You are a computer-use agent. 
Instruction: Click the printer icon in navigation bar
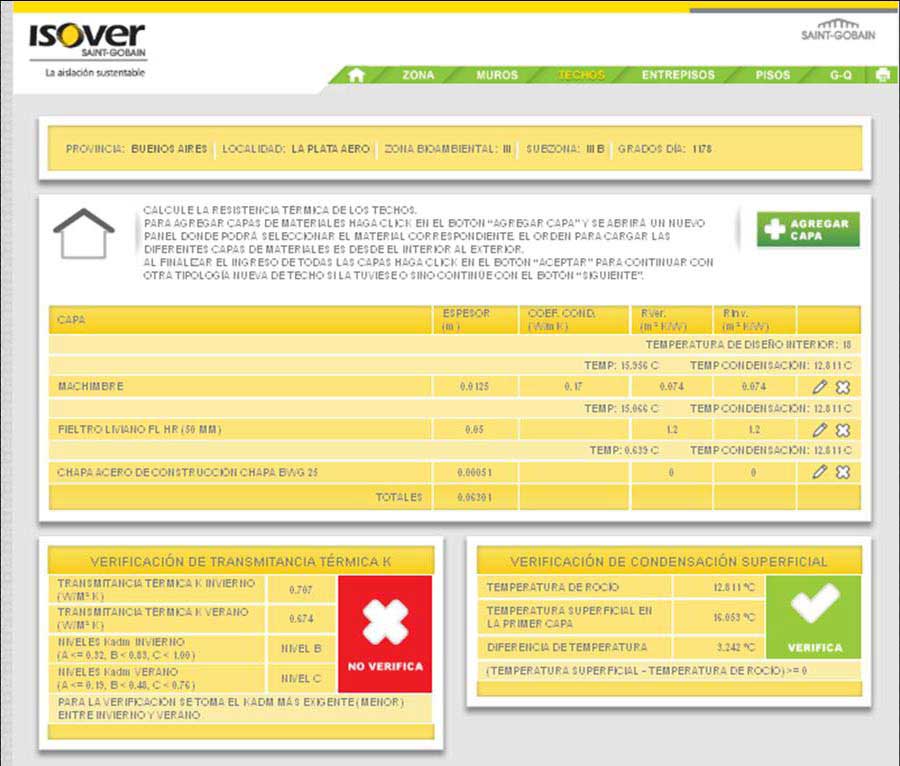[882, 75]
